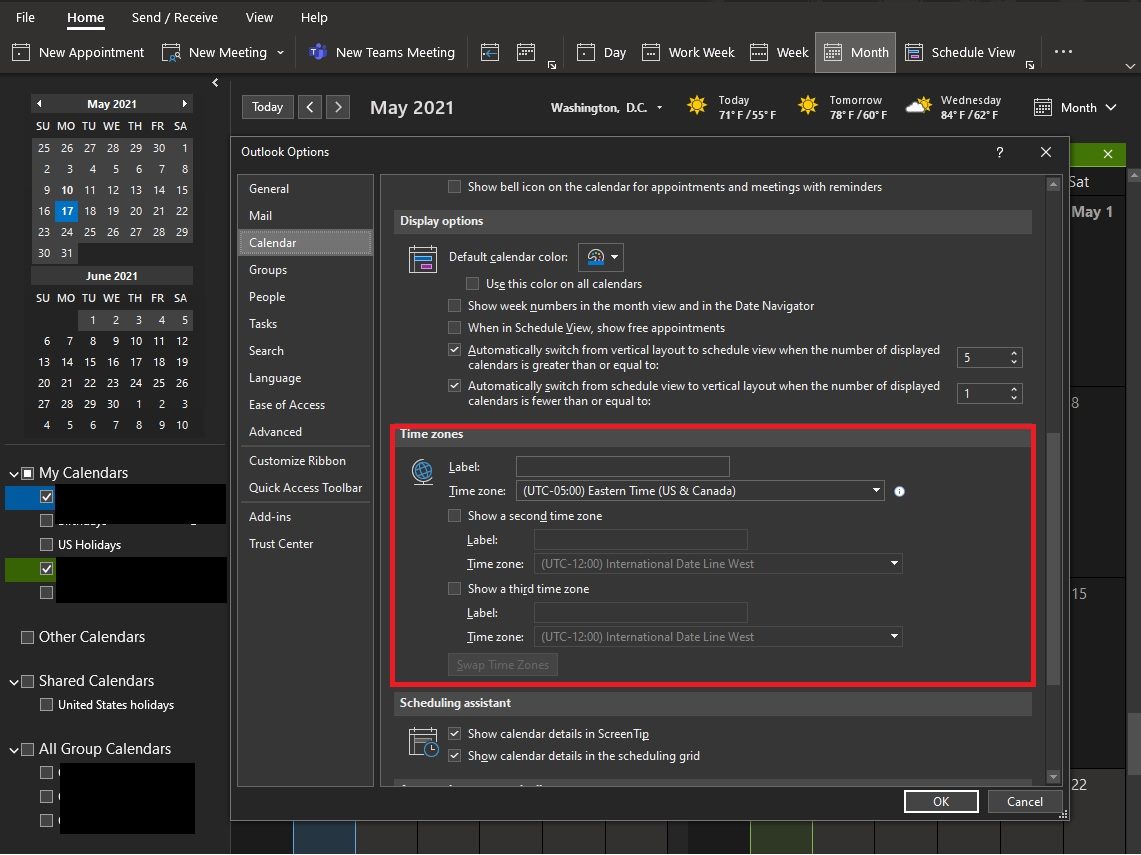1141x855 pixels.
Task: Click the primary time zone Label field
Action: click(x=623, y=466)
